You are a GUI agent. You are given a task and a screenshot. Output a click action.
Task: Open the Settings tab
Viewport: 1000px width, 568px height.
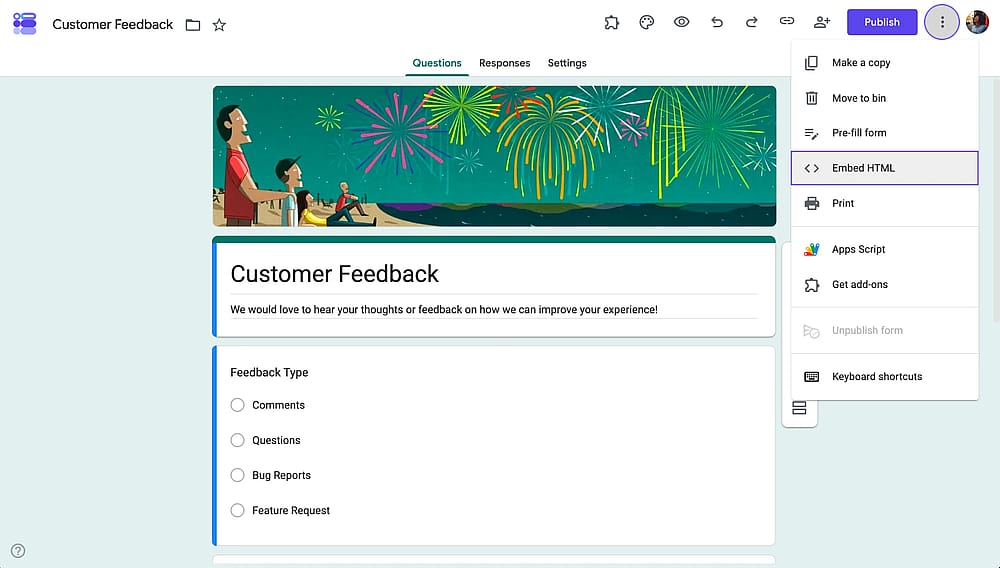tap(567, 63)
